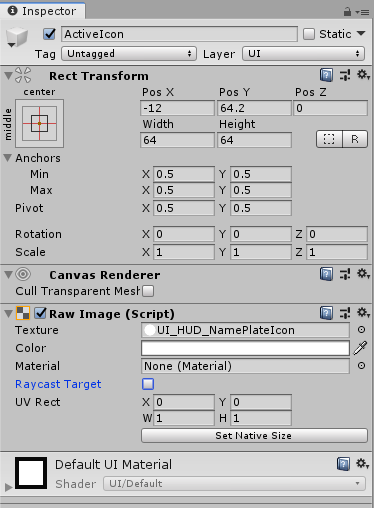Screen dimensions: 374x508
Task: Click the Material field None (Material)
Action: click(x=245, y=366)
